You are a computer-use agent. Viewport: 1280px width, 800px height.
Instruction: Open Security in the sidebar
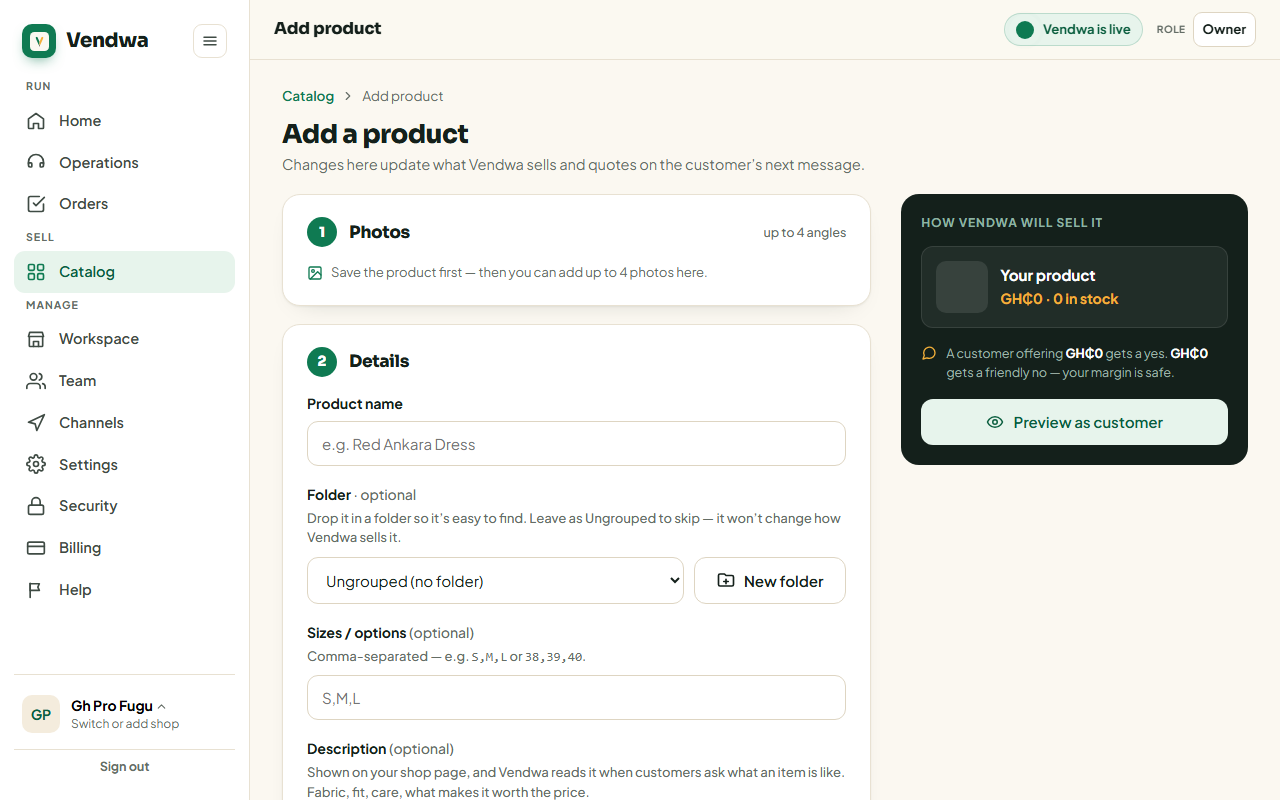[124, 506]
